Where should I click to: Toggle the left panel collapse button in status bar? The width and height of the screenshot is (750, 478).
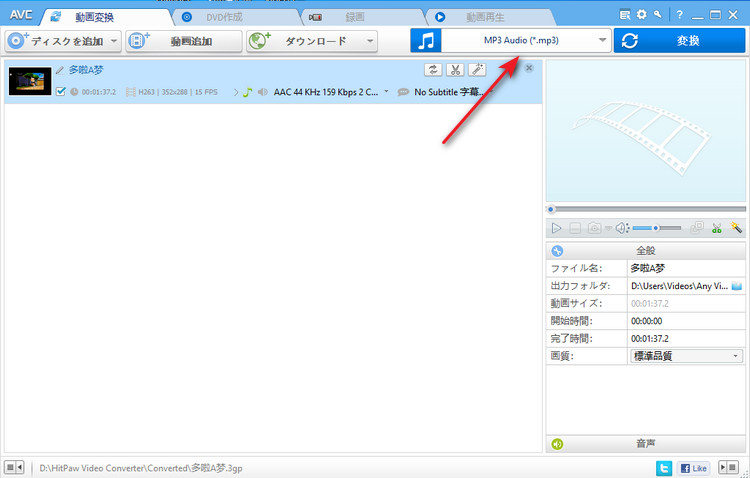[x=14, y=467]
